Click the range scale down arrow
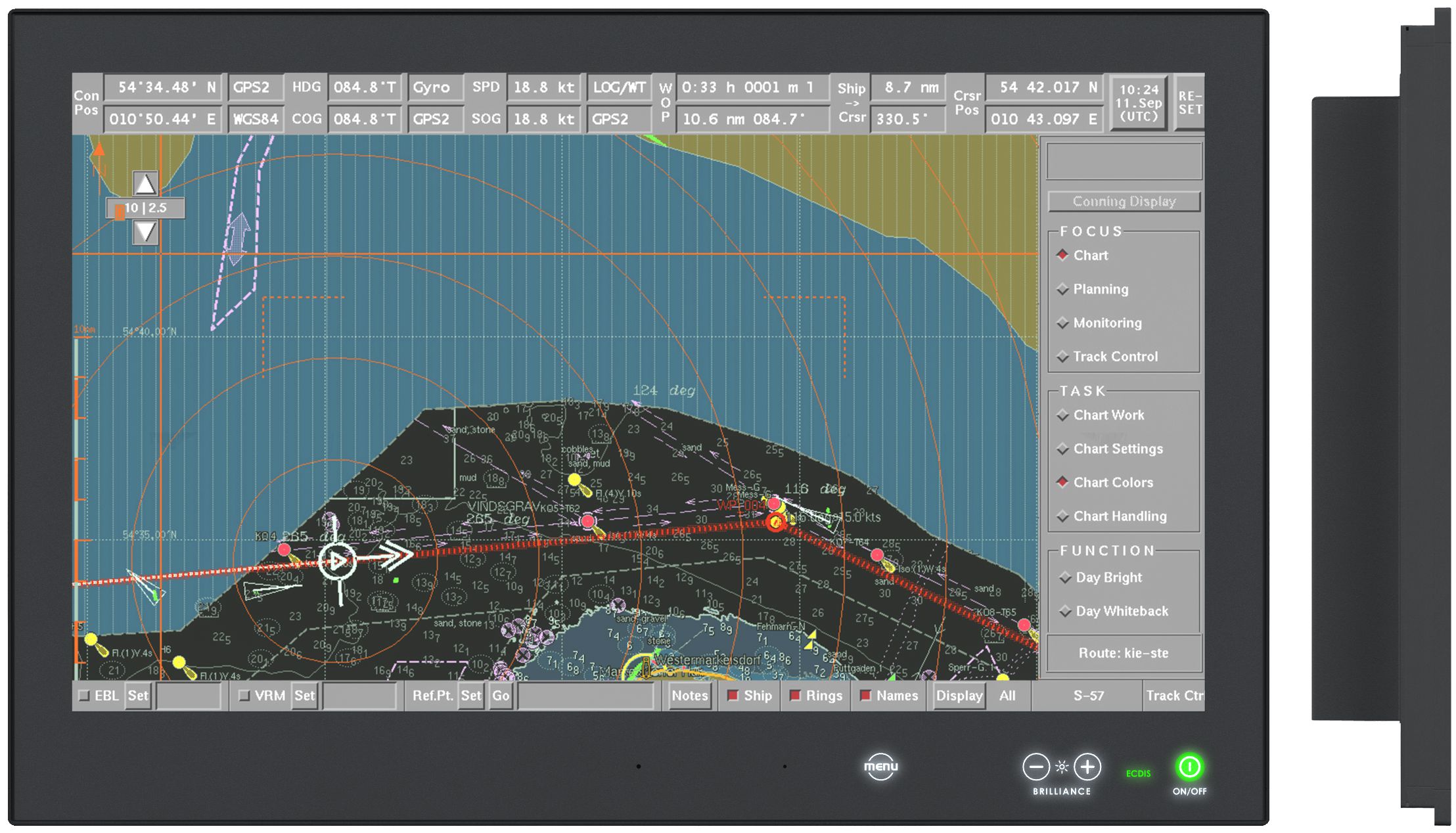This screenshot has height=833, width=1456. [145, 231]
